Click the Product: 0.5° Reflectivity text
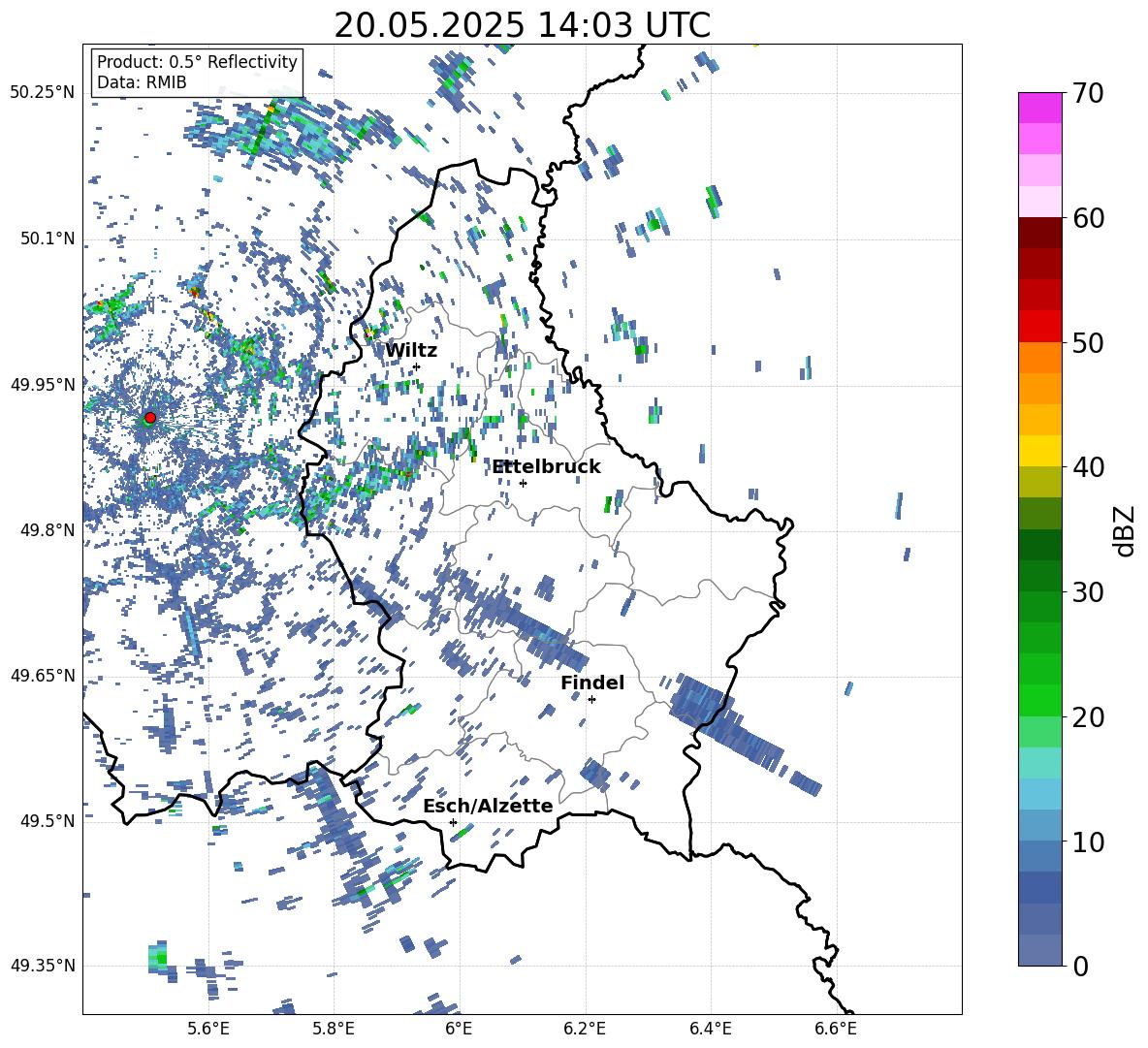 click(x=197, y=61)
